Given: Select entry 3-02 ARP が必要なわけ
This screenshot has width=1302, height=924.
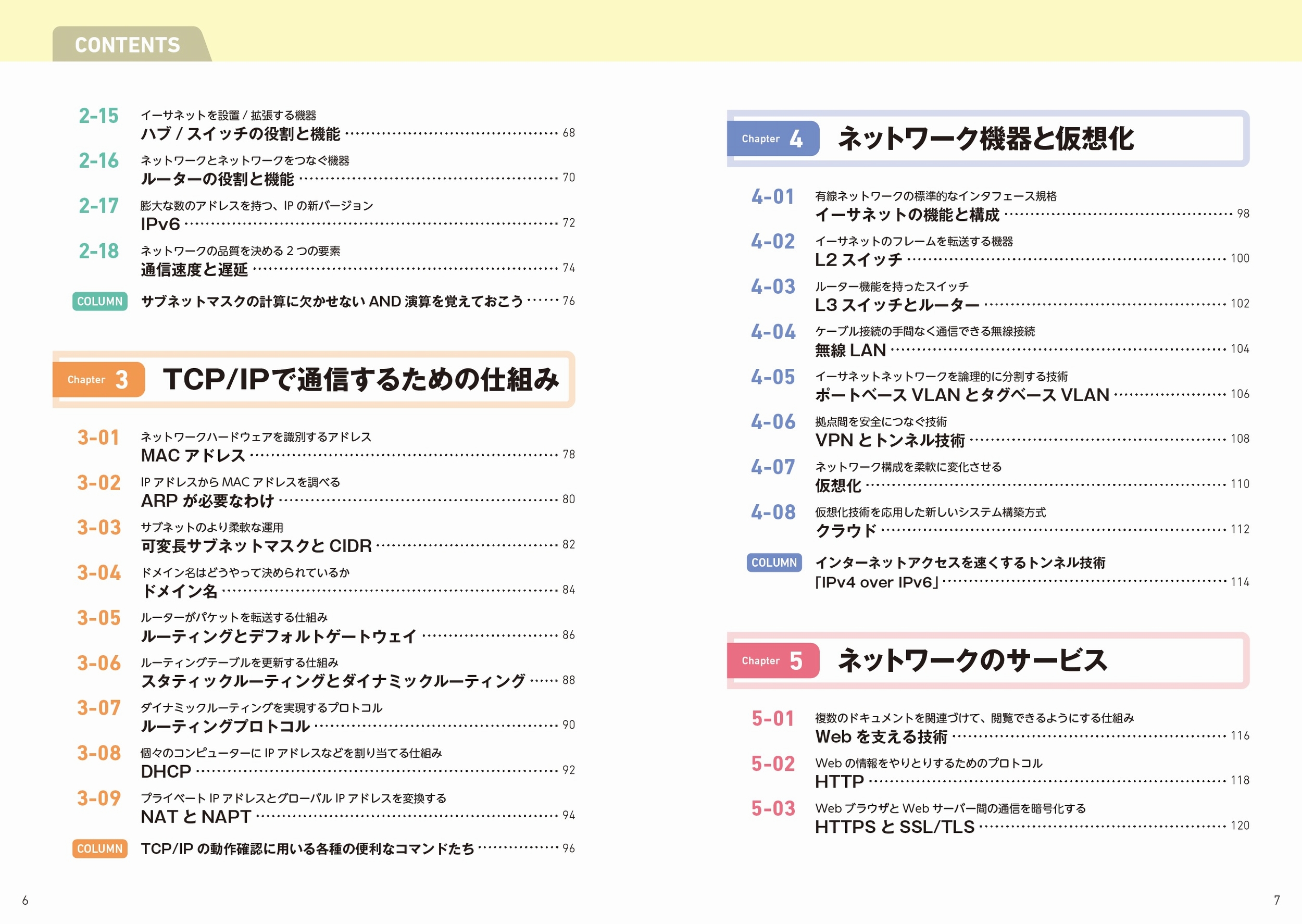Looking at the screenshot, I should 327,492.
